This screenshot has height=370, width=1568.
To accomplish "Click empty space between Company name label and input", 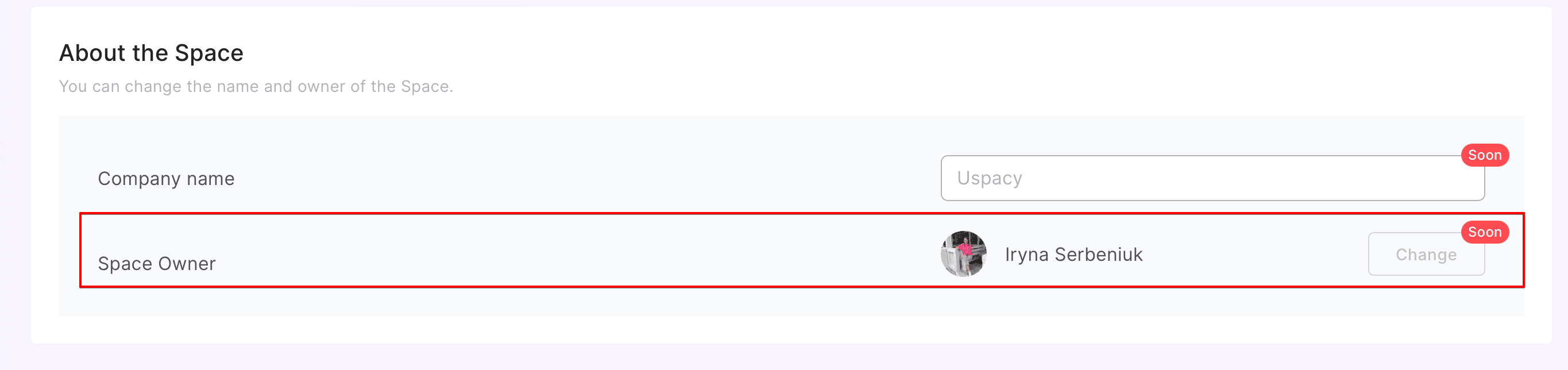I will point(584,179).
